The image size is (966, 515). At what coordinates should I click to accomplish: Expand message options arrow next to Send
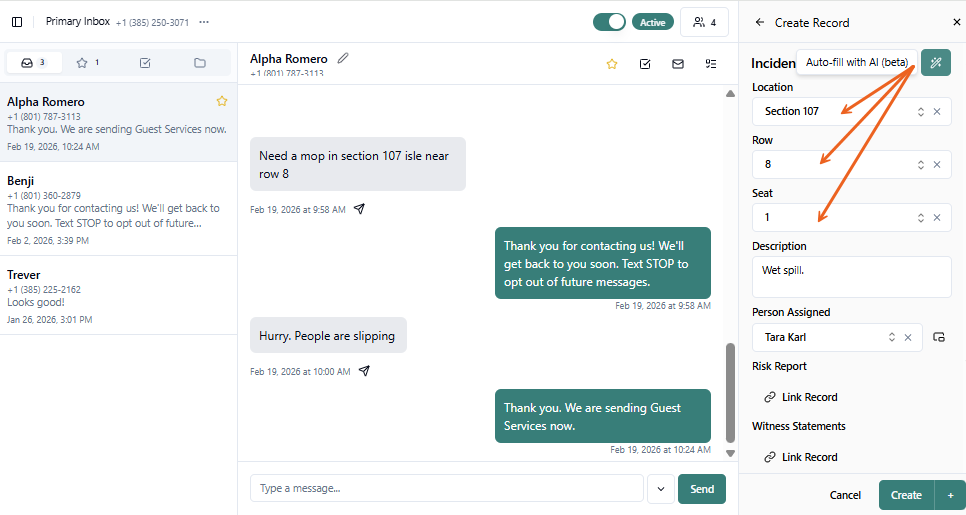tap(661, 489)
